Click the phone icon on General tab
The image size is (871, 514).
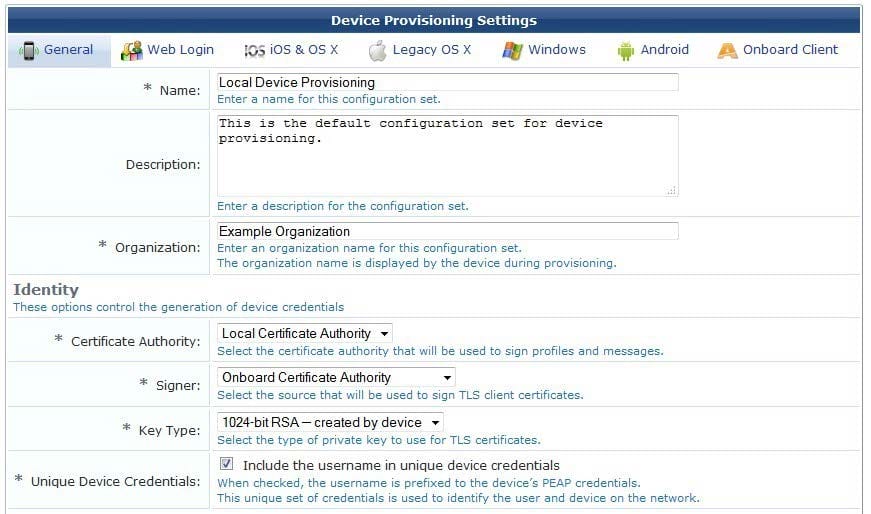[x=28, y=51]
